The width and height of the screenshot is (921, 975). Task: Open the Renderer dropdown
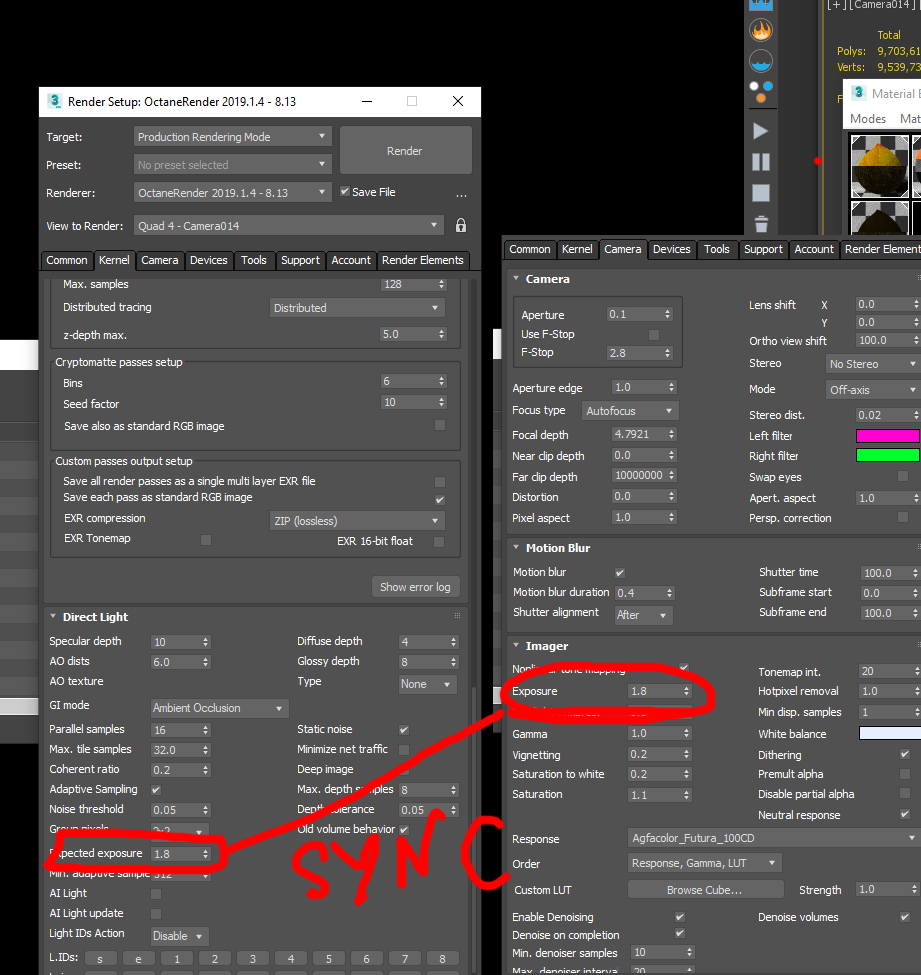[232, 193]
